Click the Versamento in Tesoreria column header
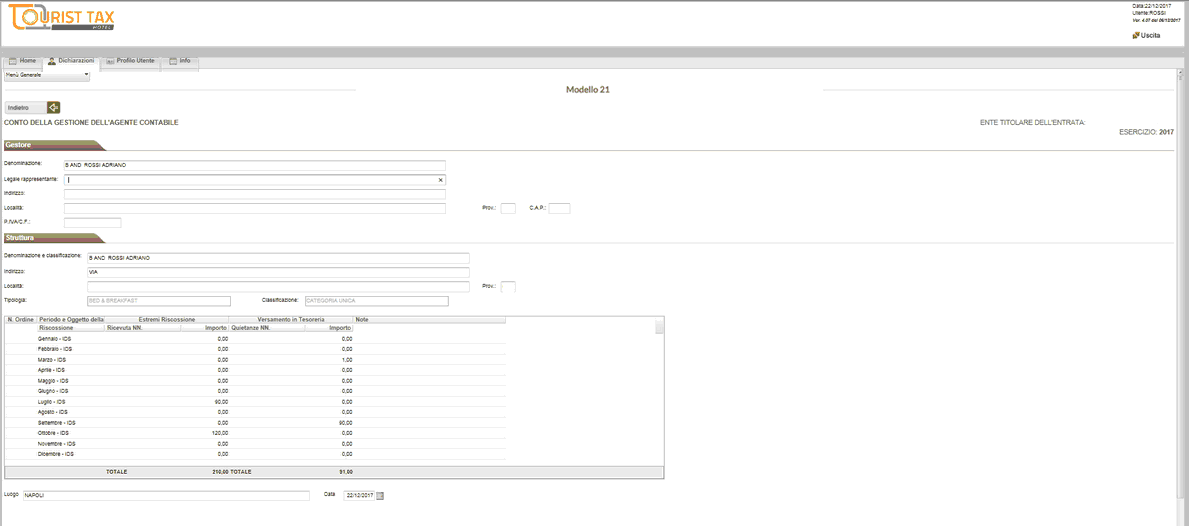 pos(291,320)
